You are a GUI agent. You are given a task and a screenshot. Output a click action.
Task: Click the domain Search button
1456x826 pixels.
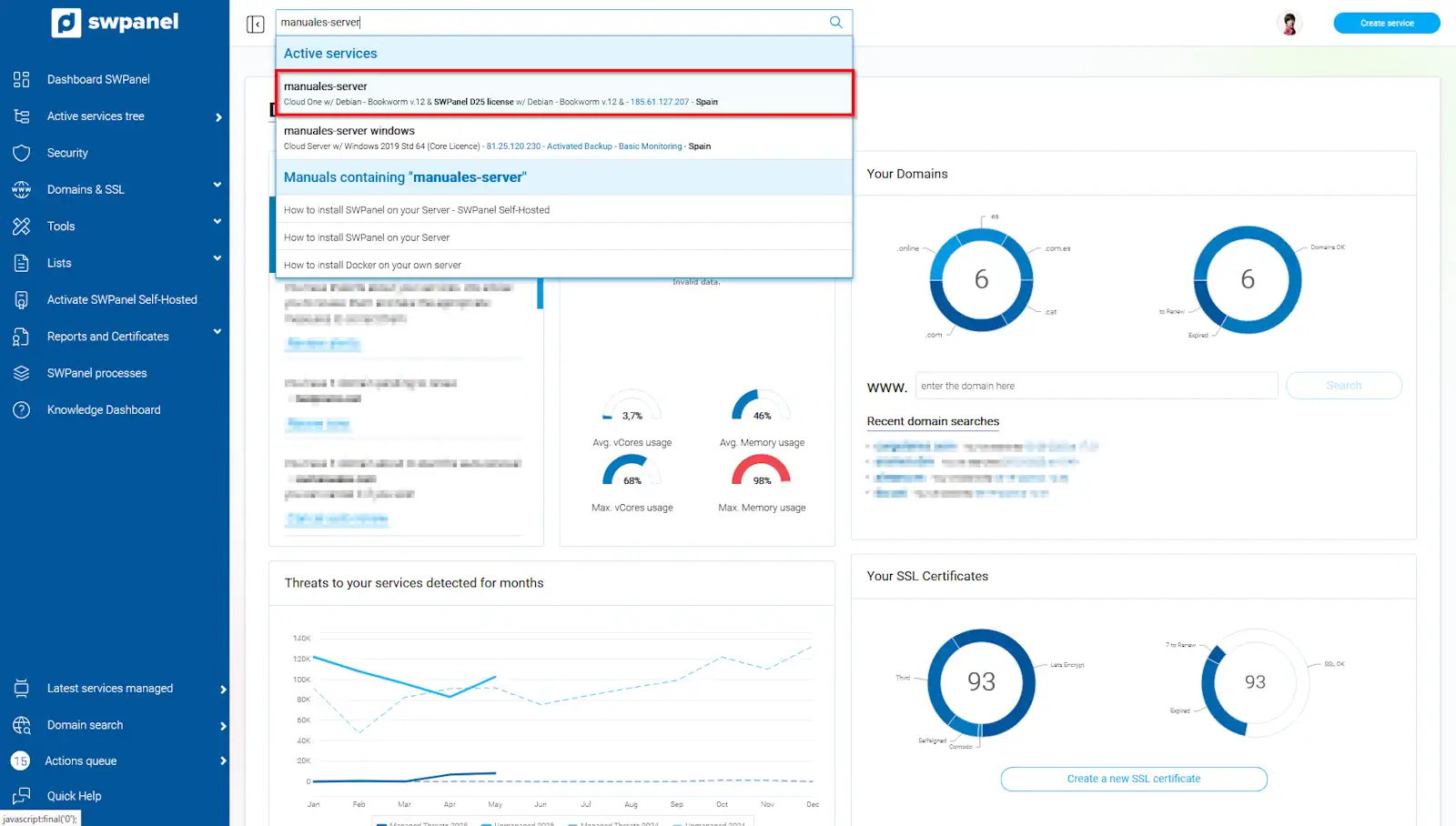[x=1344, y=386]
